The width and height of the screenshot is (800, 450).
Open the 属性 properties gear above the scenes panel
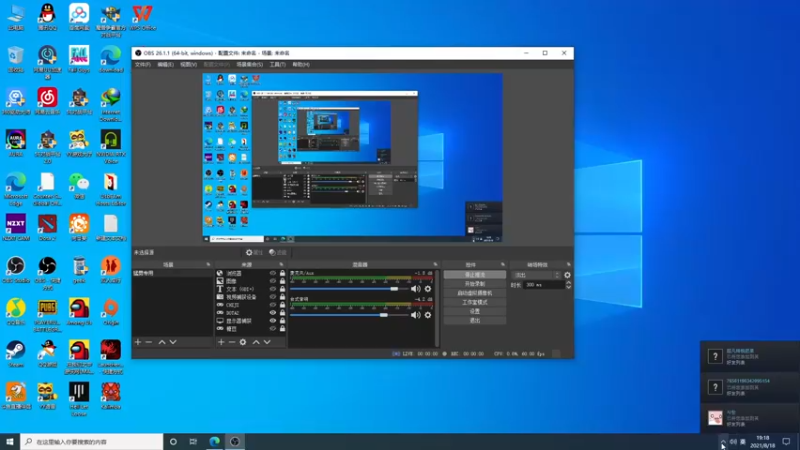(254, 253)
